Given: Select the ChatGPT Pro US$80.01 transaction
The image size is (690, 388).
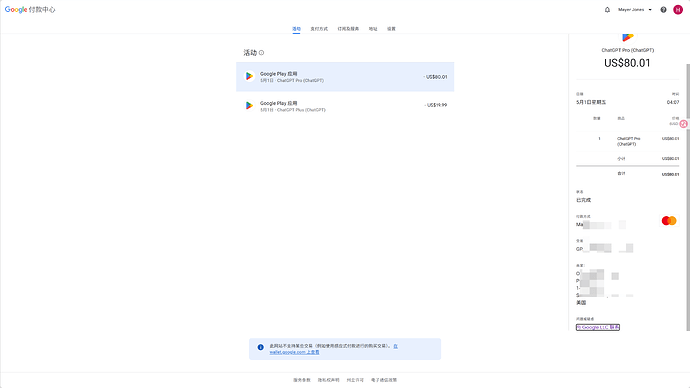Looking at the screenshot, I should 345,77.
